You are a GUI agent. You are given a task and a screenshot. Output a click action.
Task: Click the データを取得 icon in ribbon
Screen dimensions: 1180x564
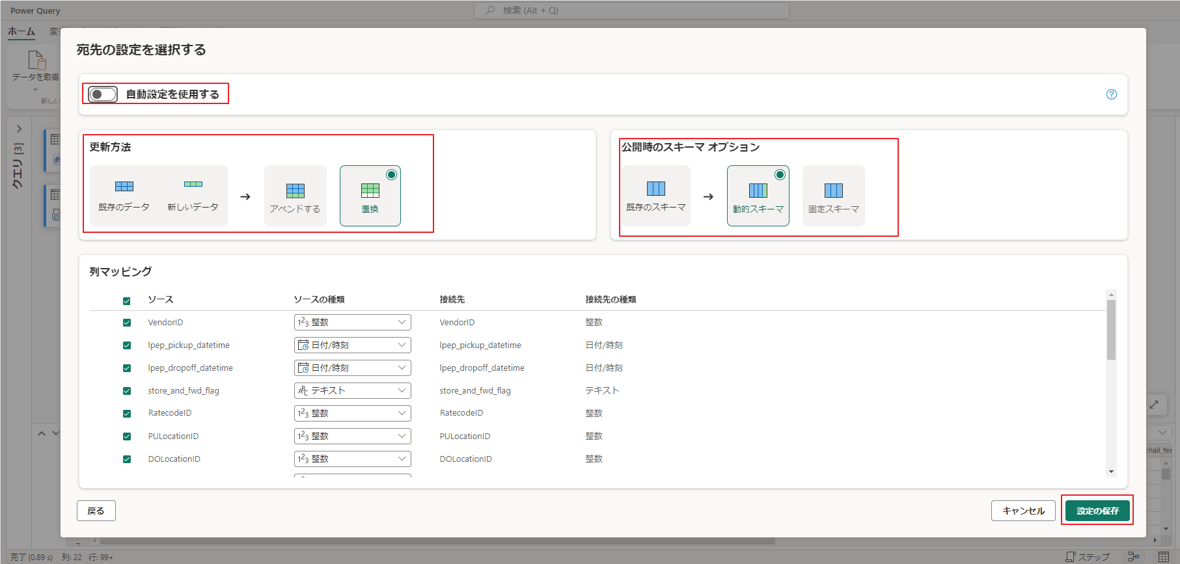[36, 64]
